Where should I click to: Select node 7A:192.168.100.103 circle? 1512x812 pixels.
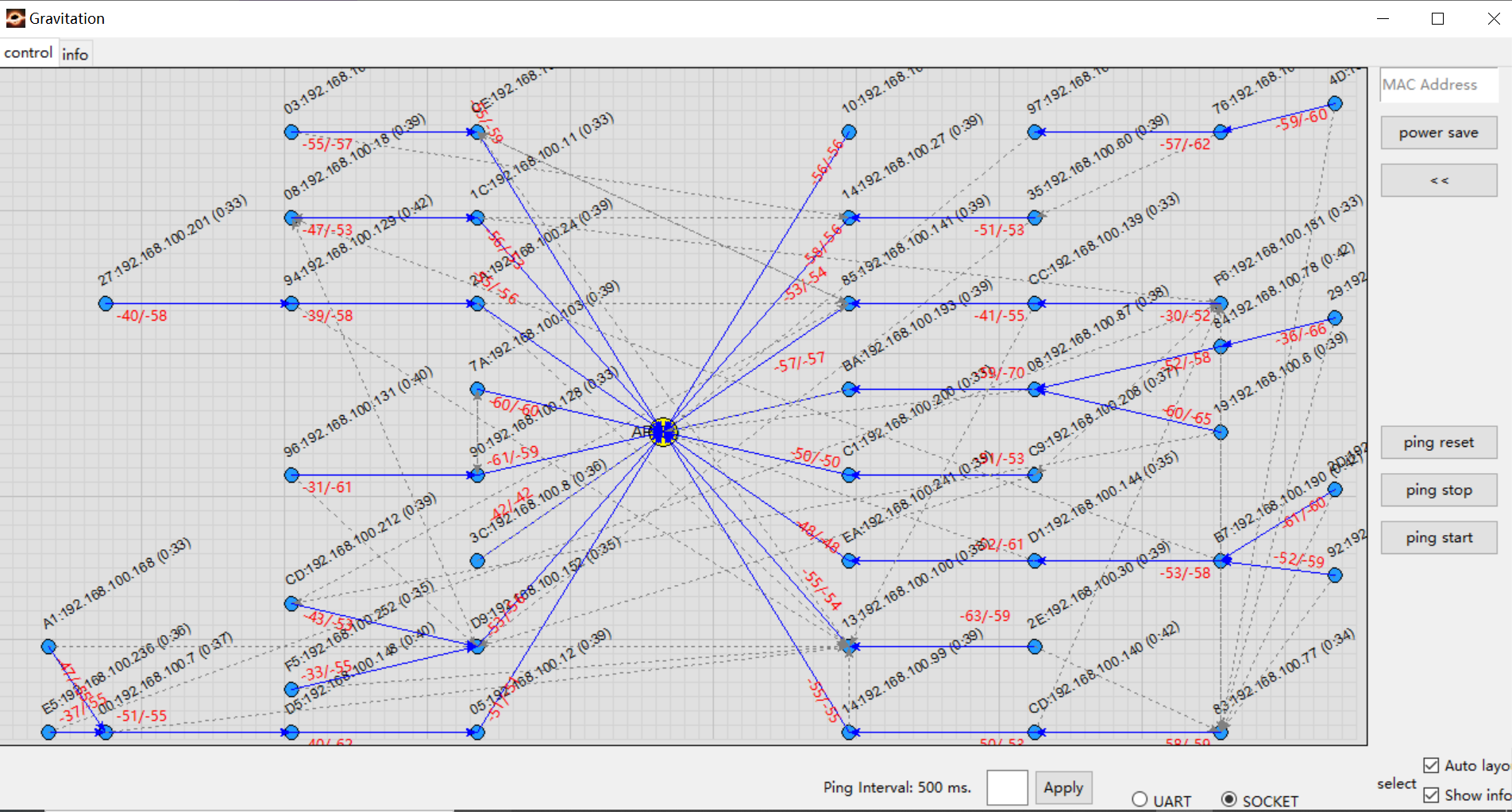(x=477, y=389)
